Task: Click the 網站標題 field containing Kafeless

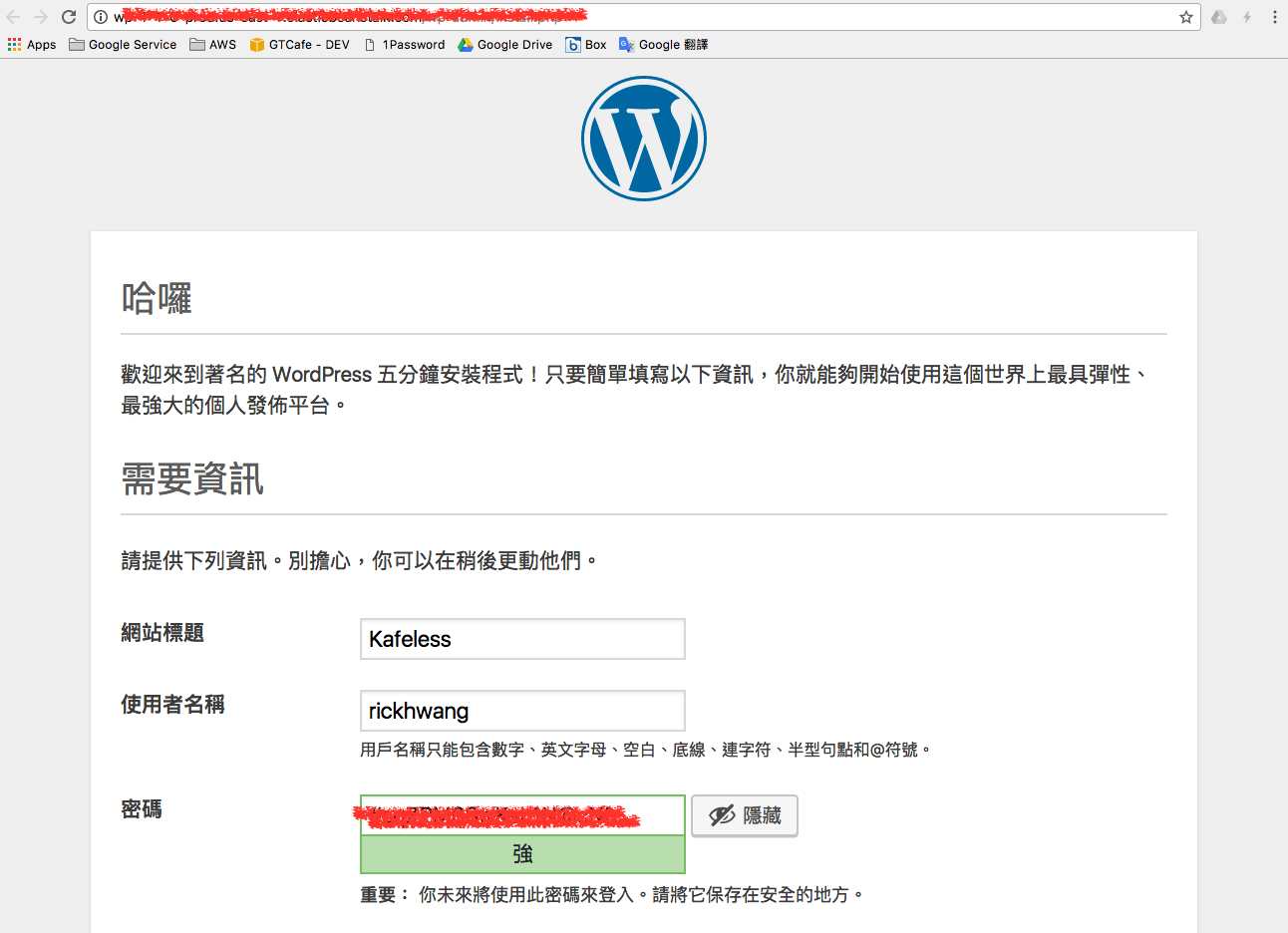Action: coord(522,639)
